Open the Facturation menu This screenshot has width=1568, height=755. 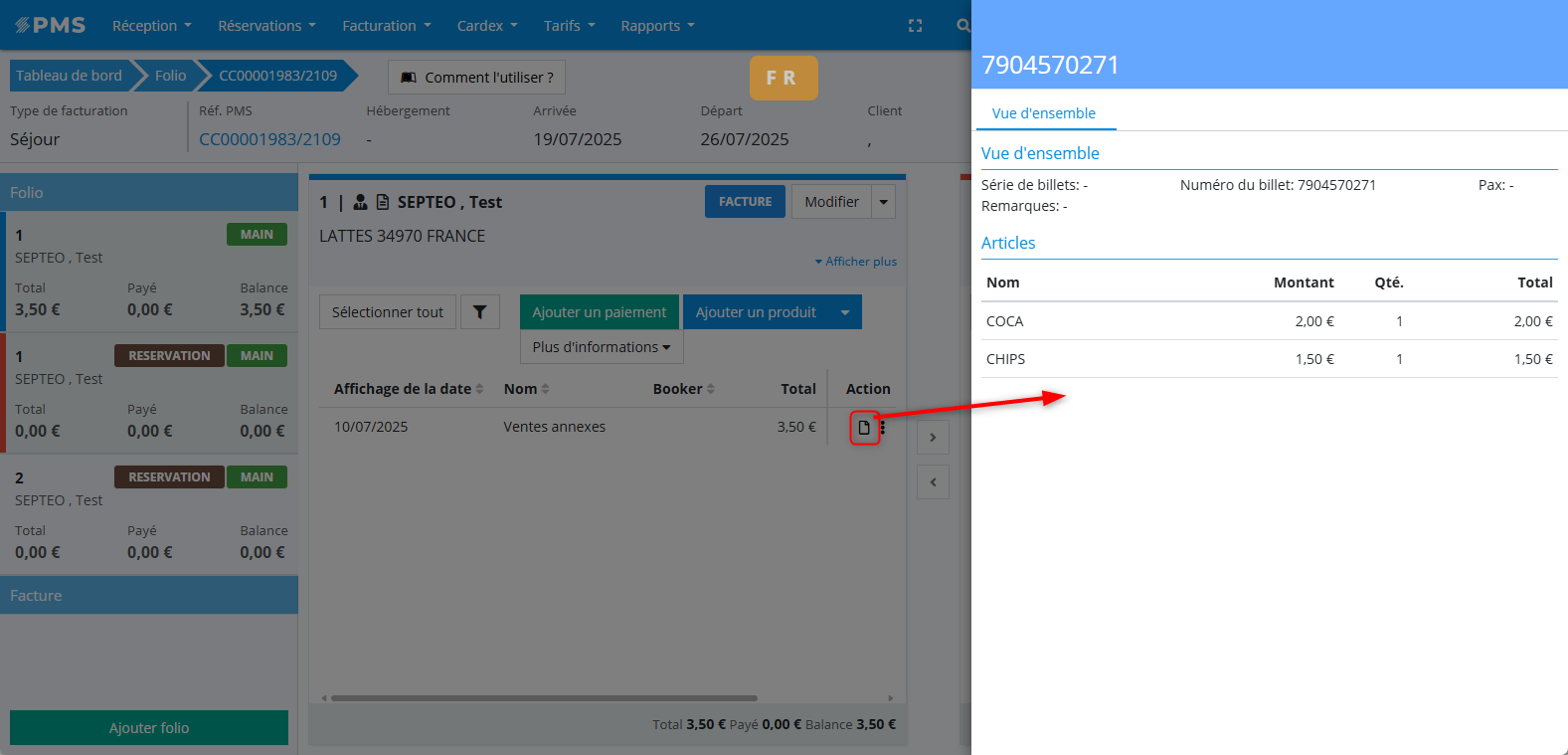(x=386, y=26)
